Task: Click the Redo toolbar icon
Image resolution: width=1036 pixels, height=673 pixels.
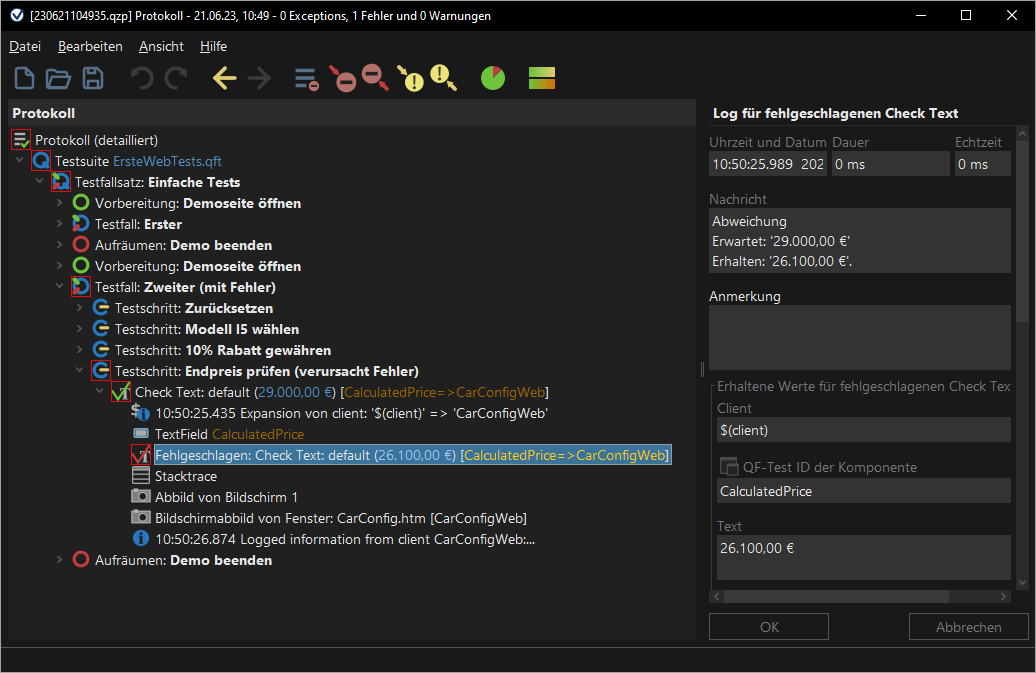Action: (x=176, y=78)
